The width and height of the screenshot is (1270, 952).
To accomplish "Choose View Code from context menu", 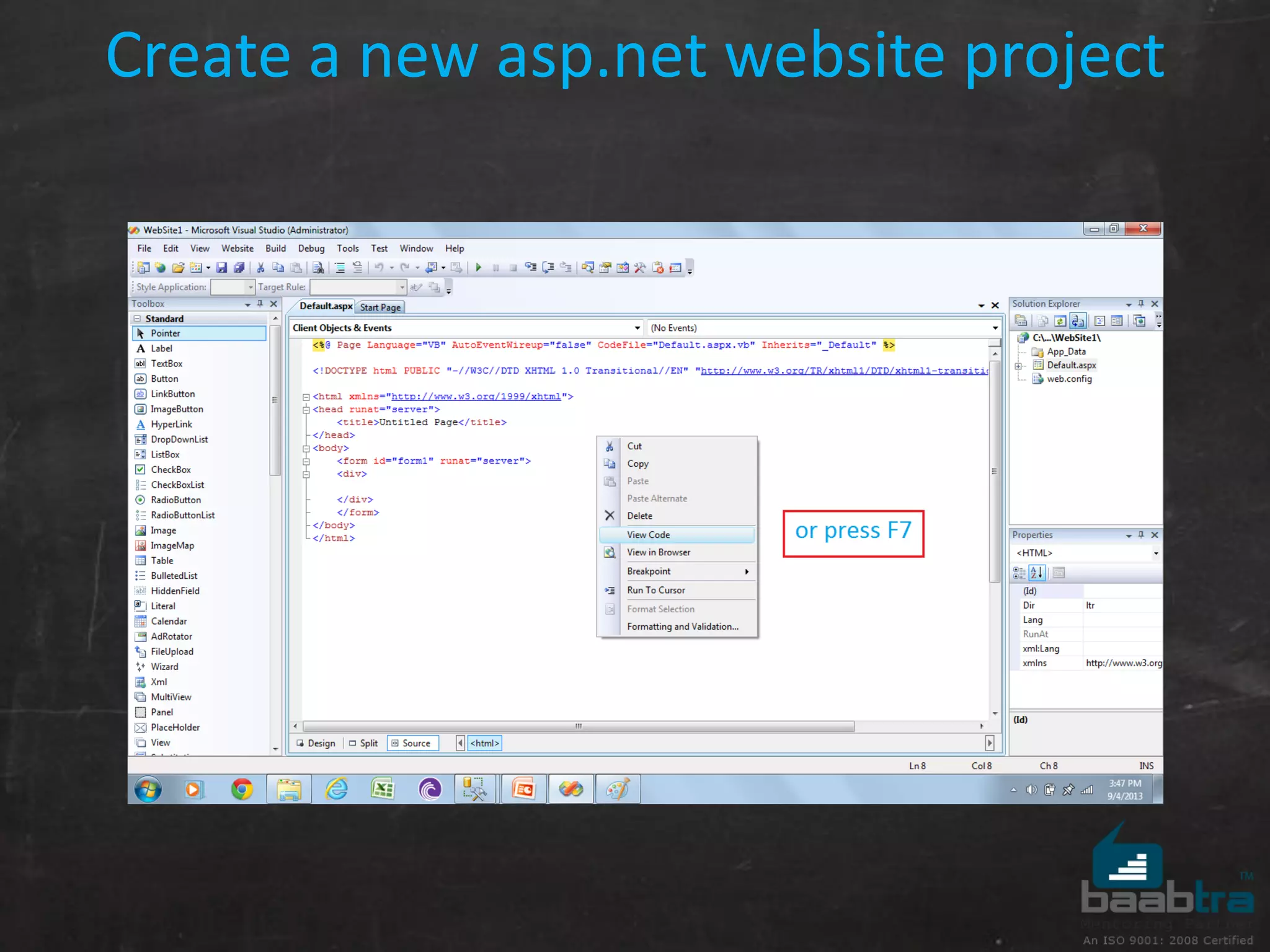I will (648, 535).
